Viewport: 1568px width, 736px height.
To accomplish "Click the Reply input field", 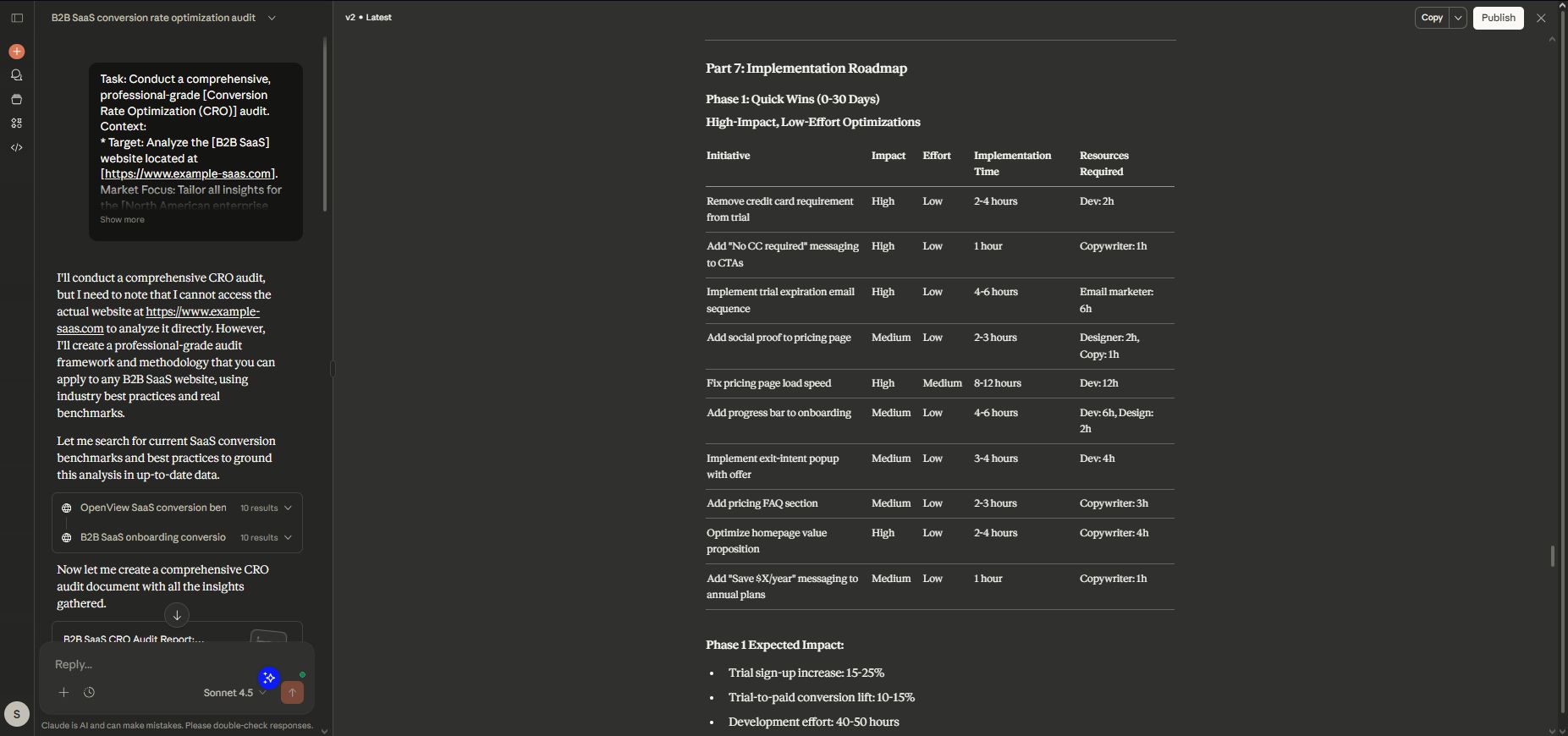I will pos(152,665).
